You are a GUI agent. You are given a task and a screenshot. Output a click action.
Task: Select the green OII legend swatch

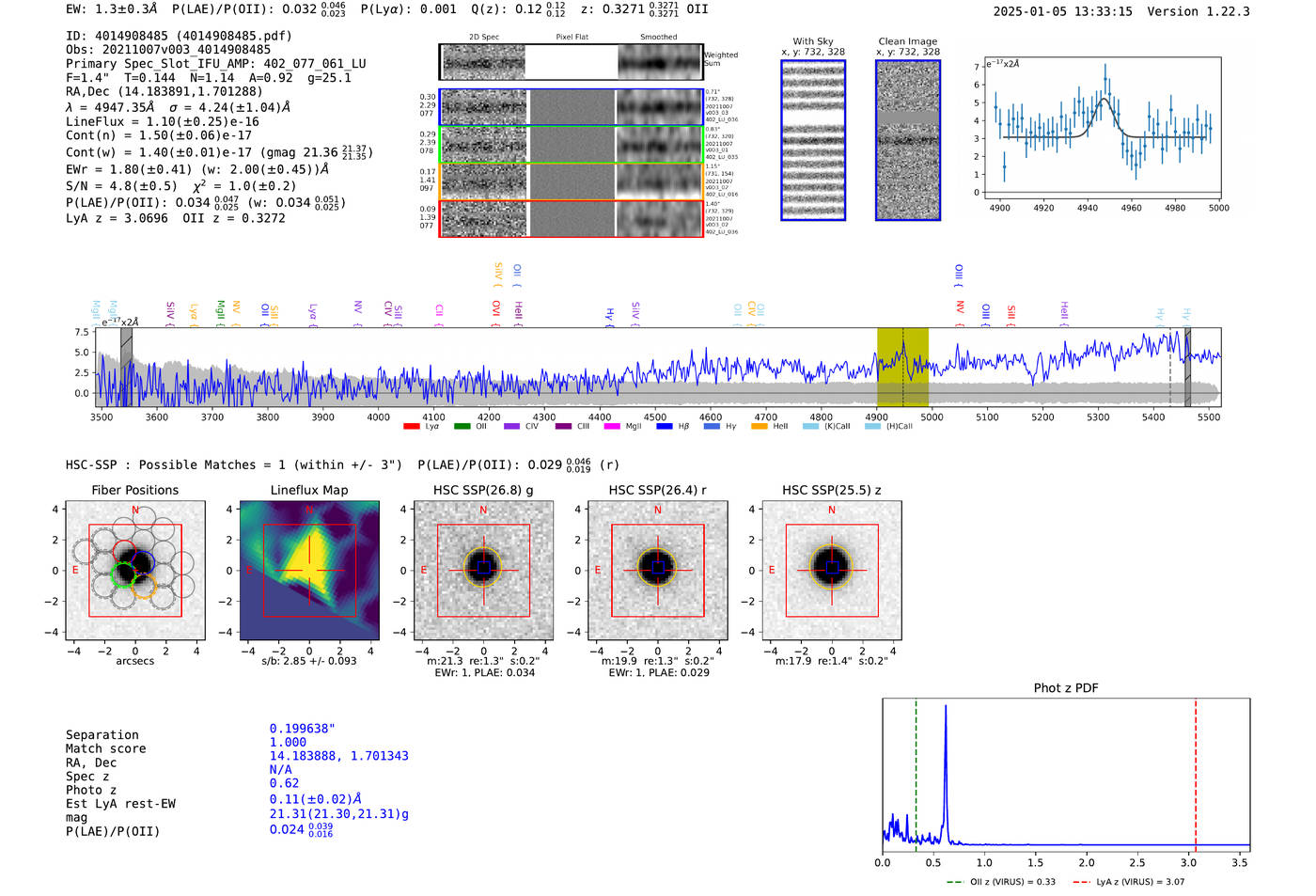pos(462,427)
